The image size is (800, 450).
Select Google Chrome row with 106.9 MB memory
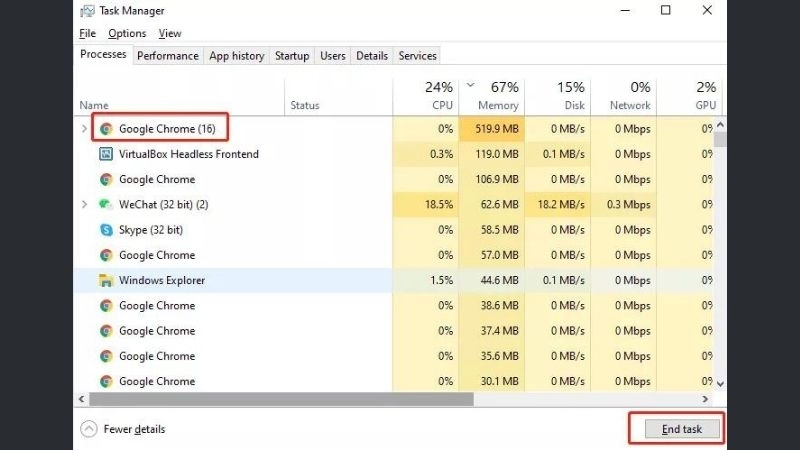point(393,179)
